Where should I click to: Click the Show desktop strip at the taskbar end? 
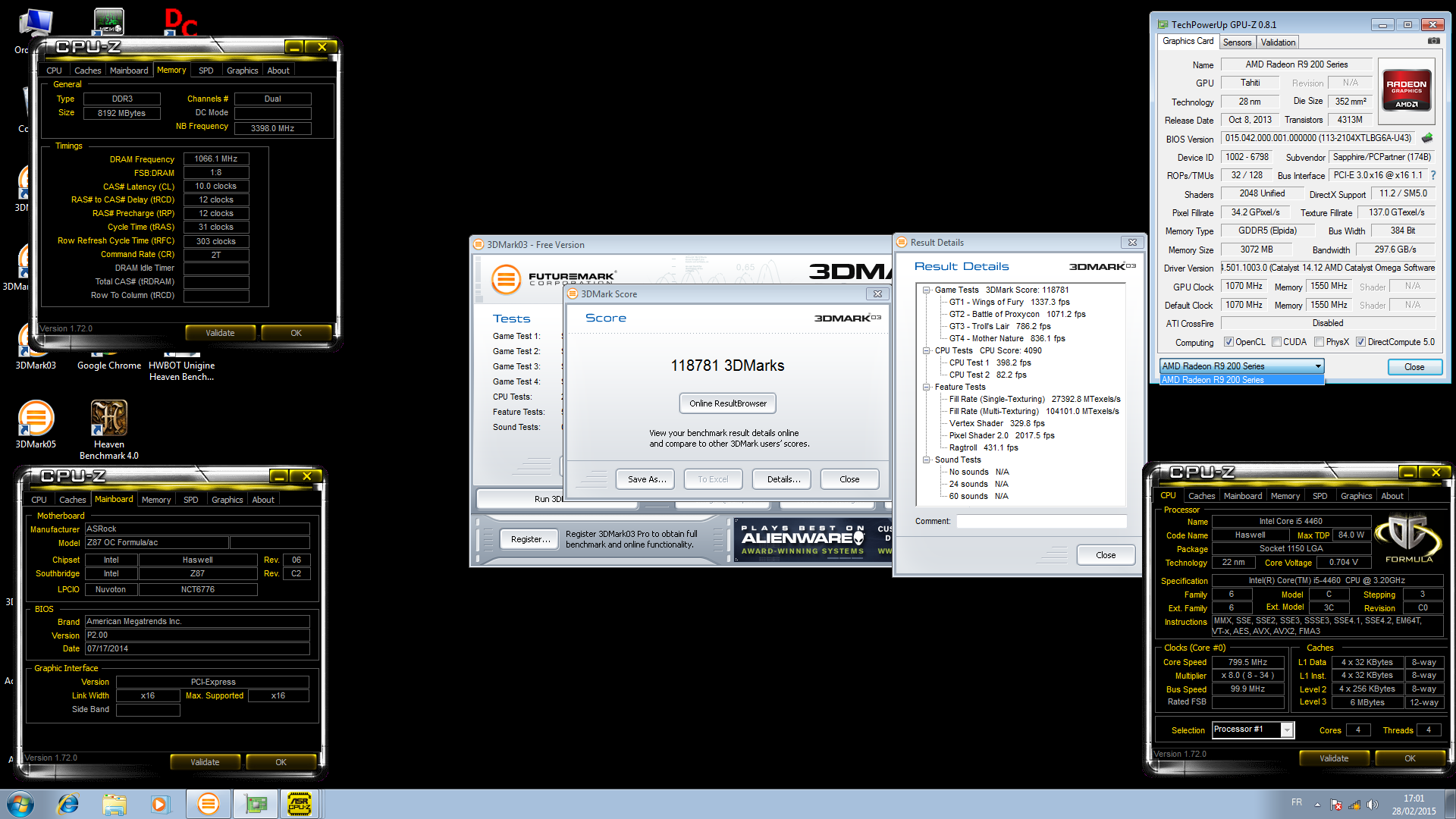click(1451, 804)
